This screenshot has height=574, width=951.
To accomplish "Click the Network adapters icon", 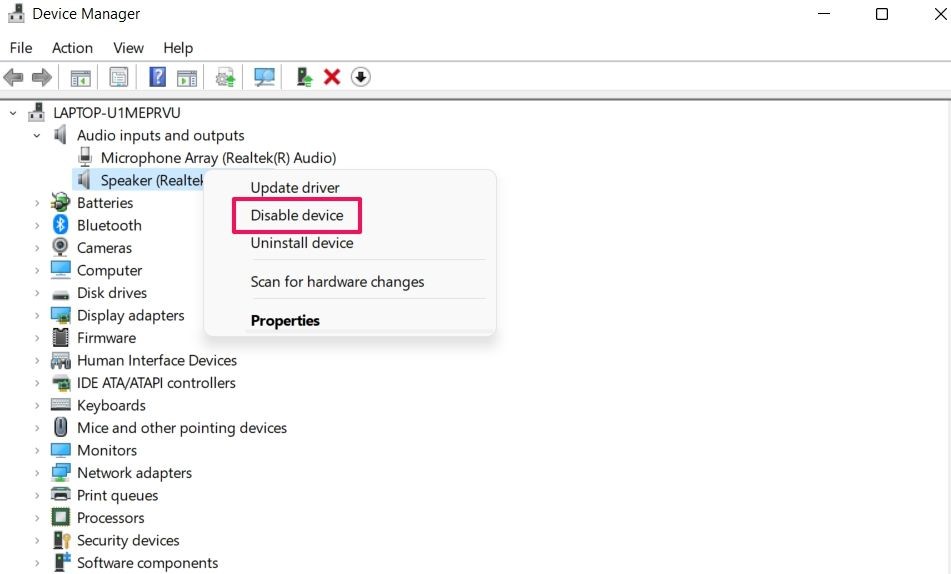I will [60, 472].
